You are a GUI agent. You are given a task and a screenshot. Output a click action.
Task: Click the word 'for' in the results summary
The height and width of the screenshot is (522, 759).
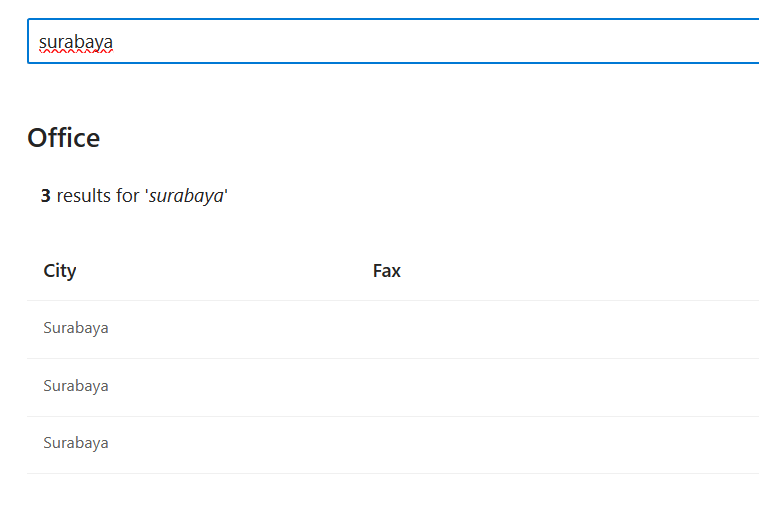coord(127,196)
